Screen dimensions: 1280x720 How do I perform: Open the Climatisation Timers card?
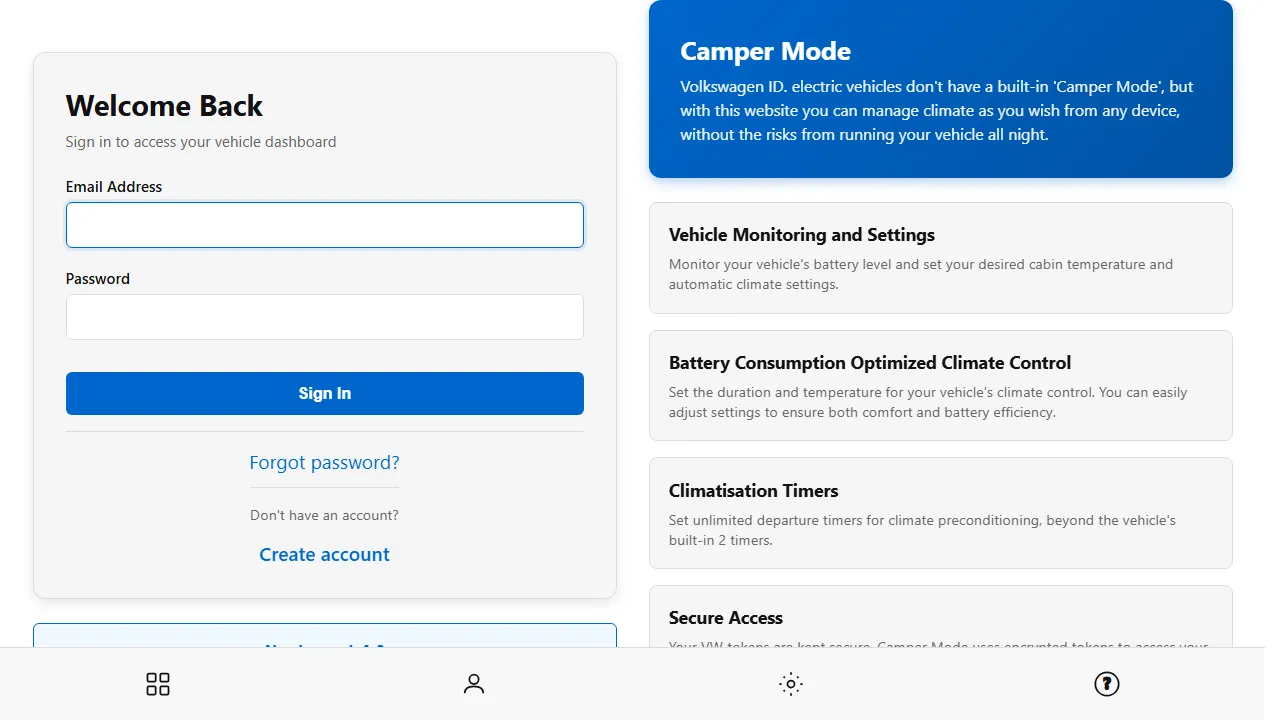940,513
